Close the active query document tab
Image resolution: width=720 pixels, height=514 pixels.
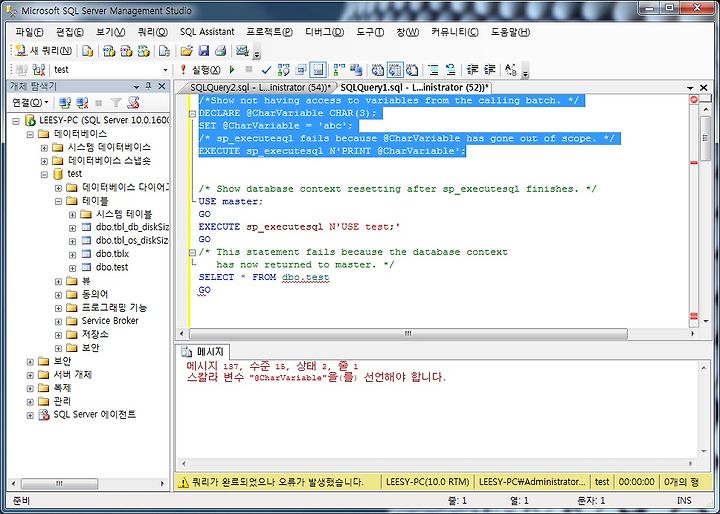(703, 87)
